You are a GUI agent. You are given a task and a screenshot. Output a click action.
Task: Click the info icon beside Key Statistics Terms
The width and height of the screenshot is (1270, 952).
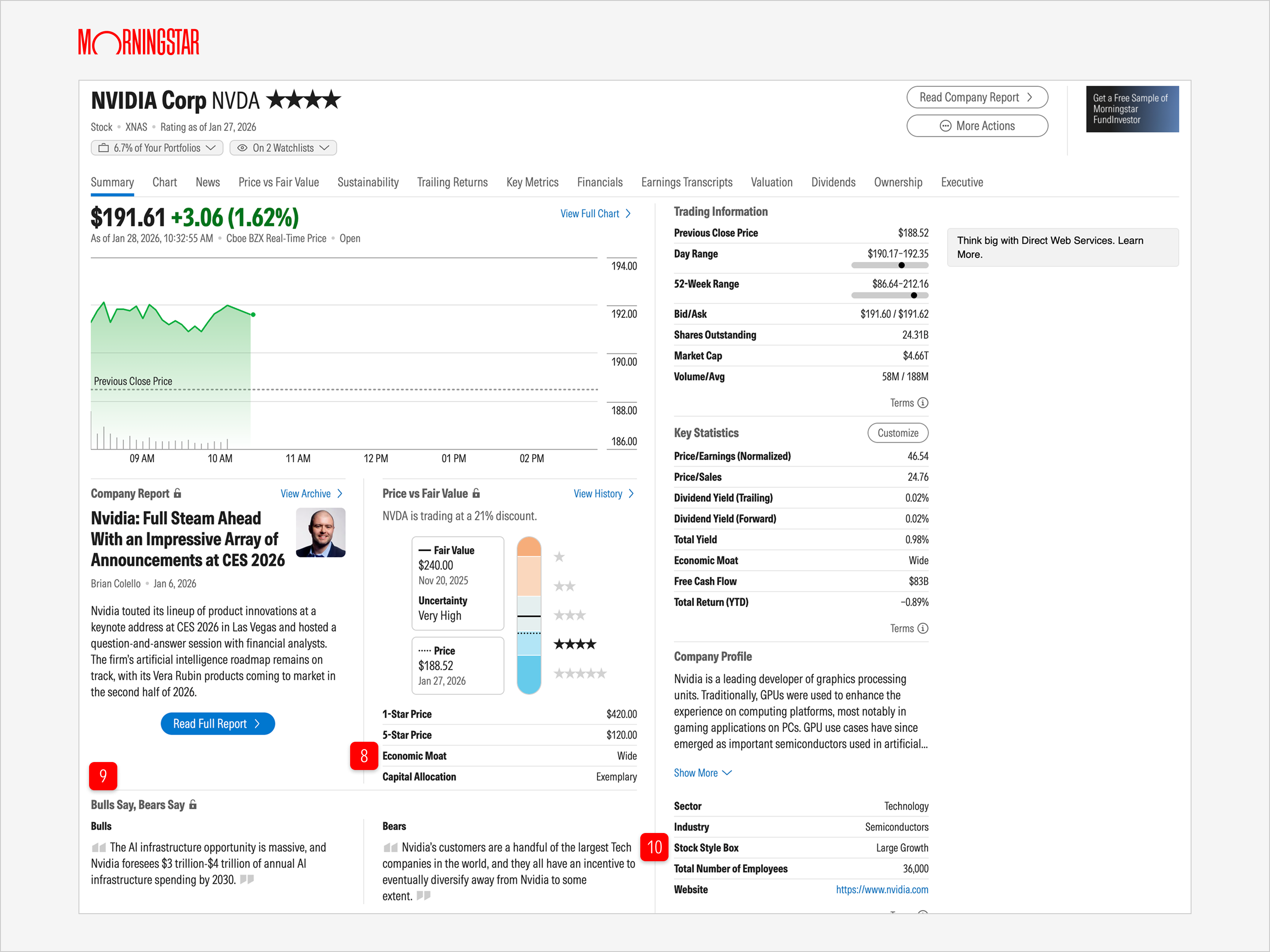[x=923, y=628]
